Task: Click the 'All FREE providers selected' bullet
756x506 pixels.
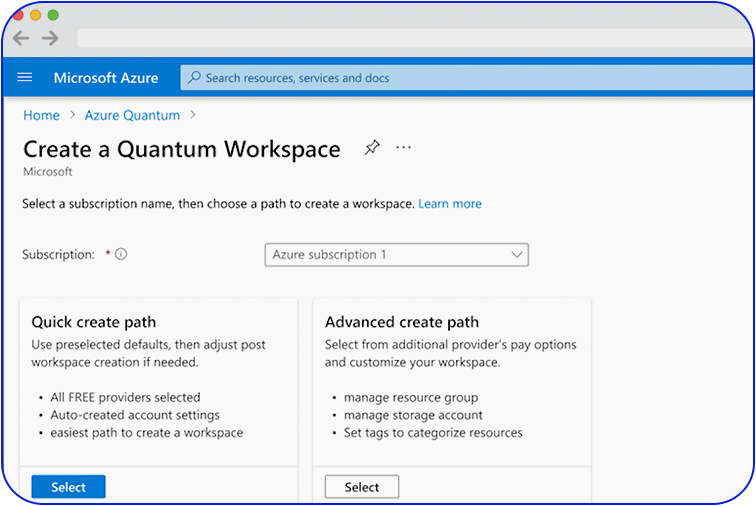Action: [125, 397]
